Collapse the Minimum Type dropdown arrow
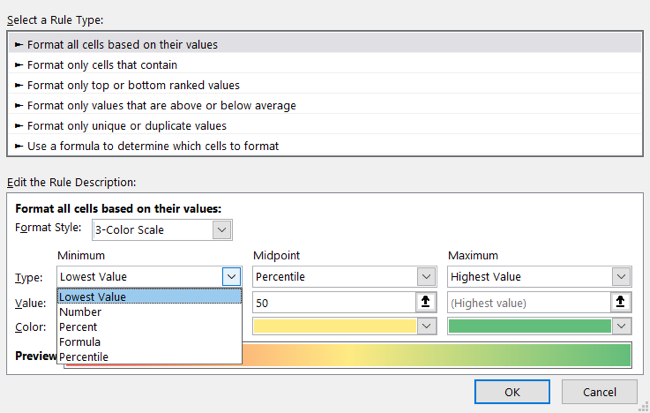The height and width of the screenshot is (413, 650). (231, 277)
